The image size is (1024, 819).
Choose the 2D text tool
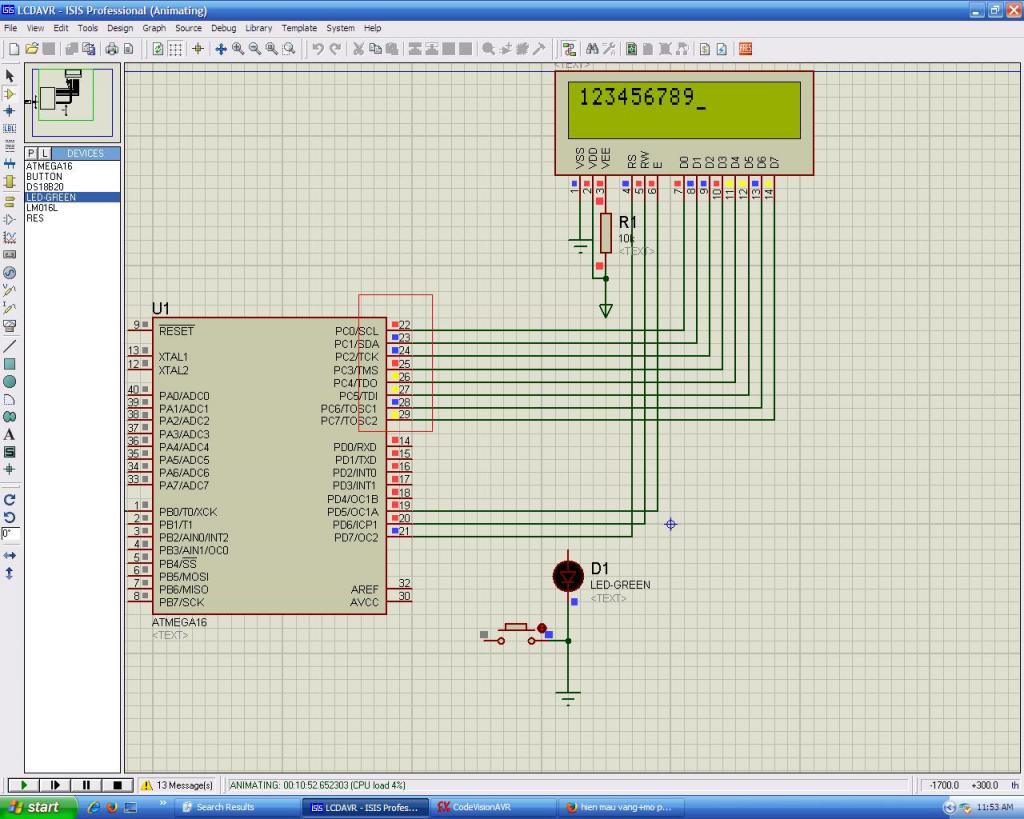[x=10, y=434]
